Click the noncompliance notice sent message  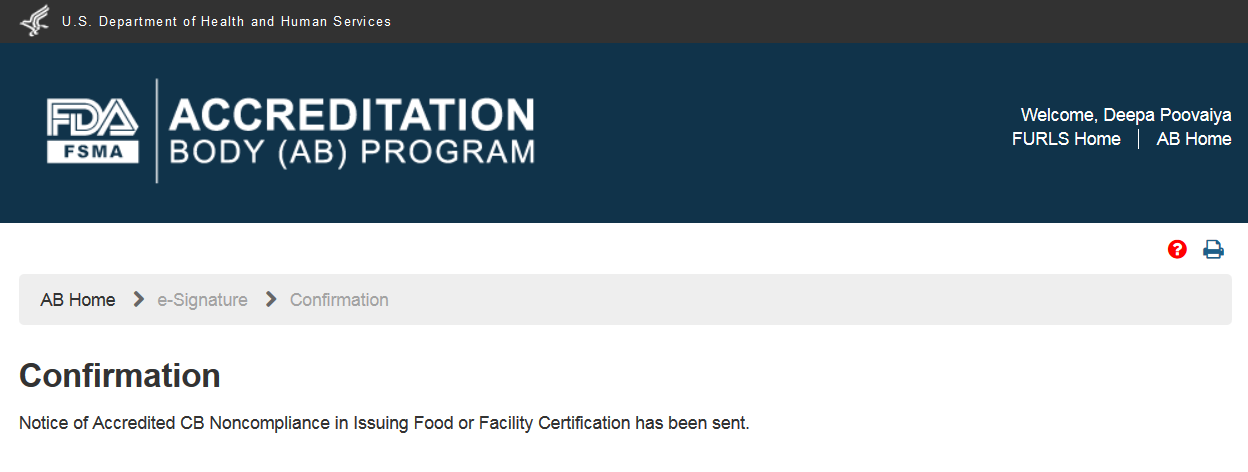coord(384,423)
